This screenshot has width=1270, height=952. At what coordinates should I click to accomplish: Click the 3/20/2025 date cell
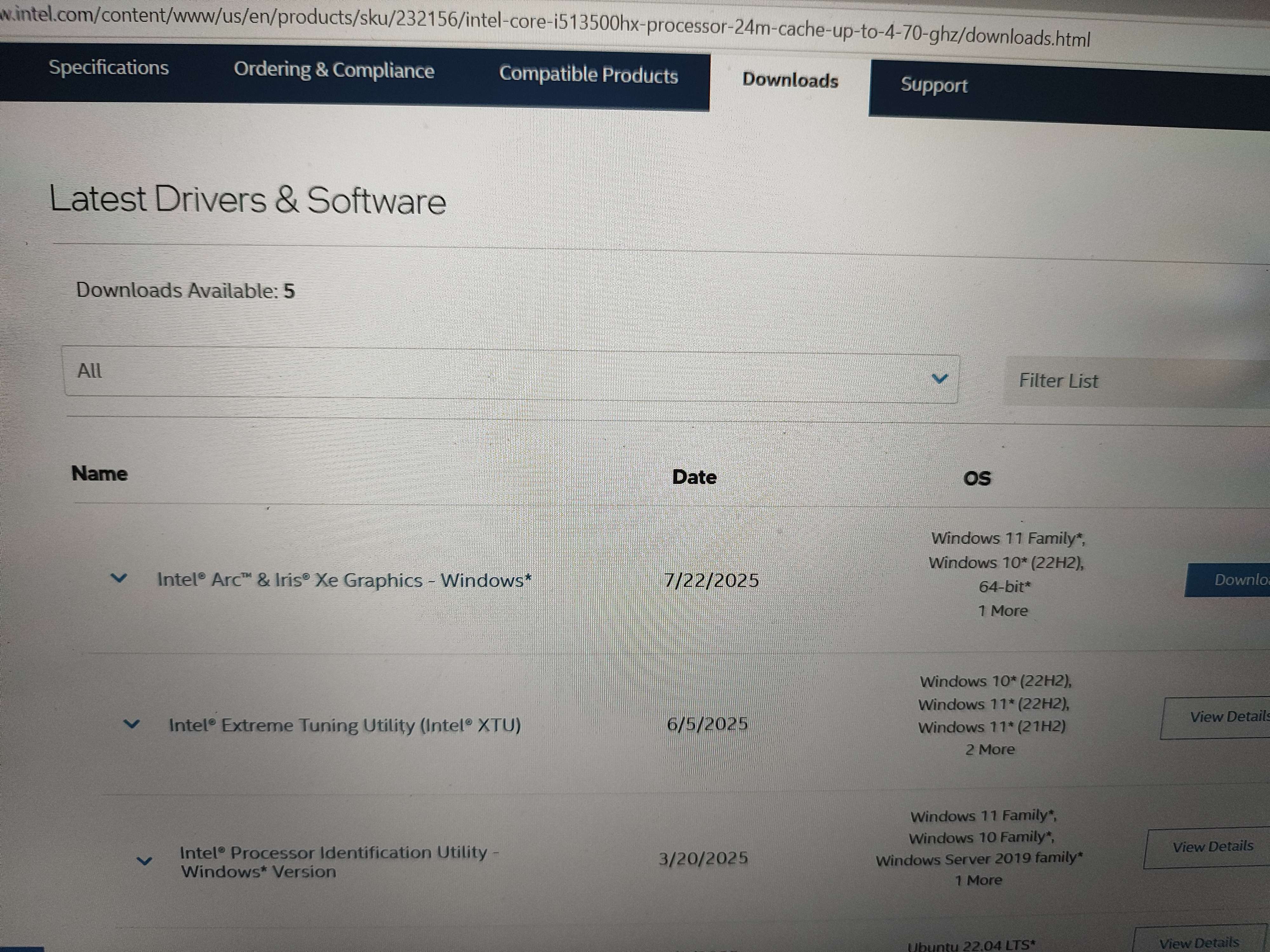(x=703, y=858)
